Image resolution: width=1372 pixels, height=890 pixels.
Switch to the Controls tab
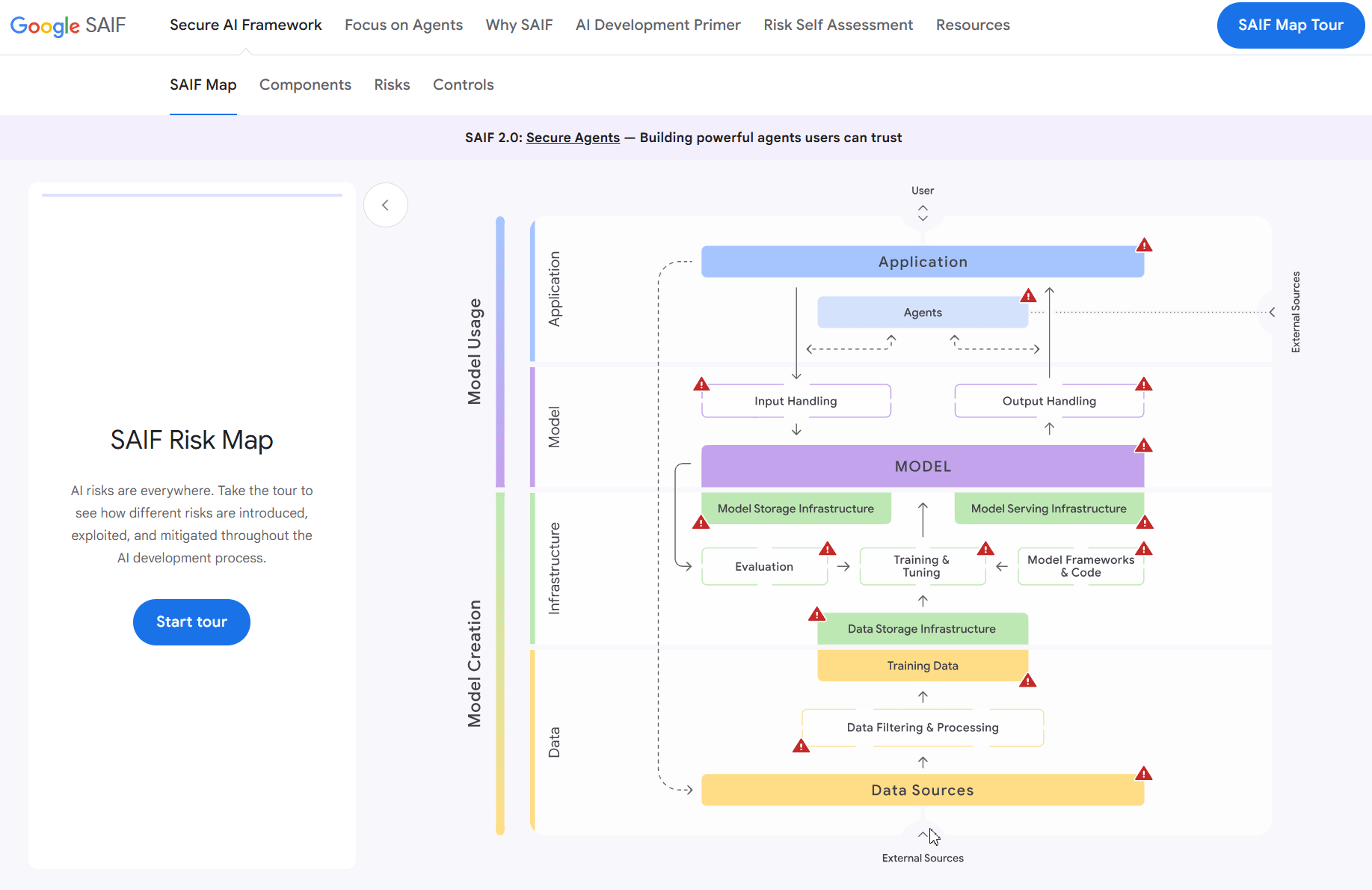[x=464, y=85]
